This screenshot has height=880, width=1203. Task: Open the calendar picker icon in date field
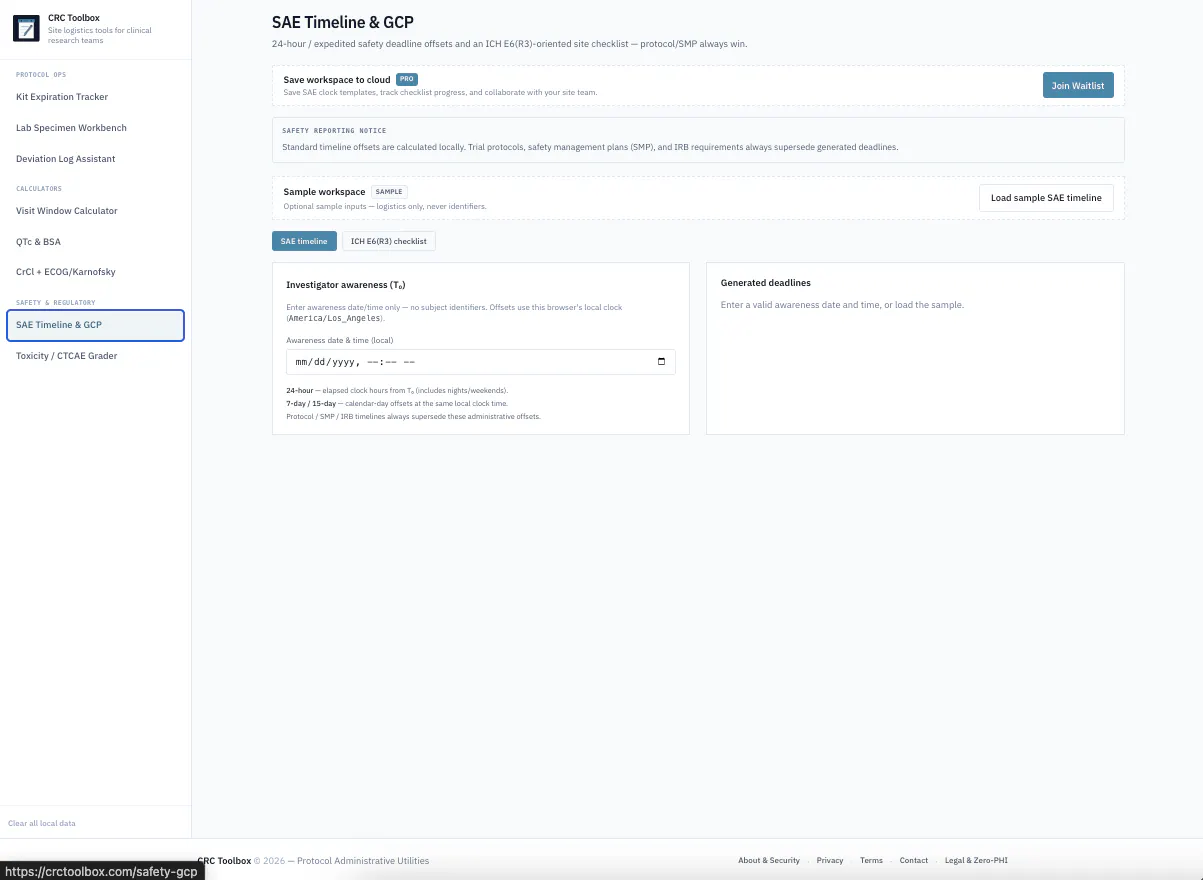[x=661, y=362]
